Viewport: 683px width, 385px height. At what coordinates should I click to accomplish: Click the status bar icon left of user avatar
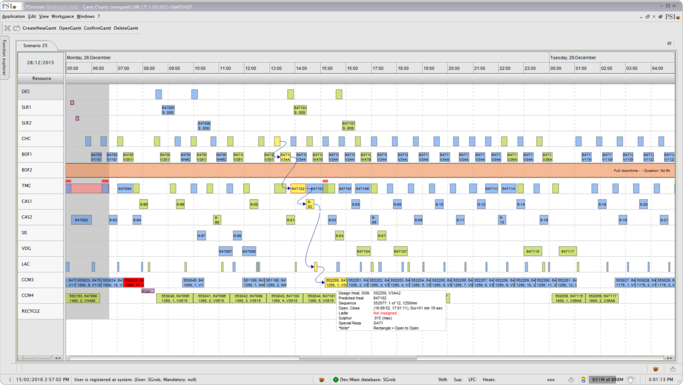click(x=571, y=380)
